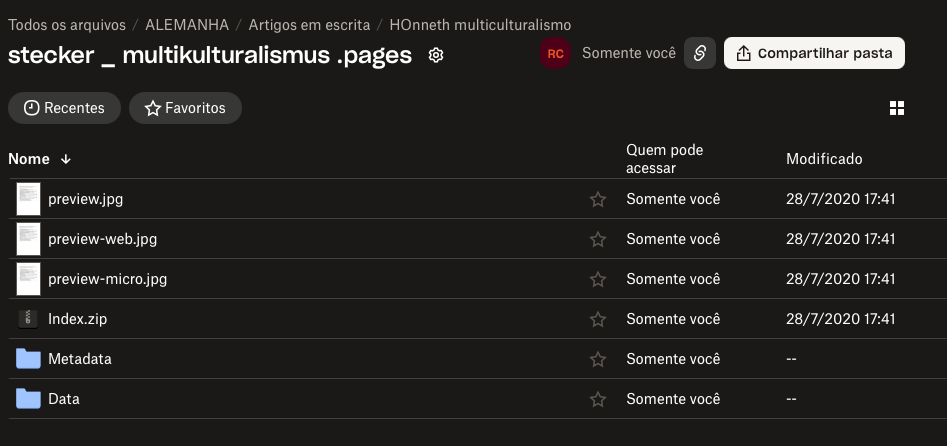Filter by Recentes
Viewport: 947px width, 446px height.
click(64, 108)
